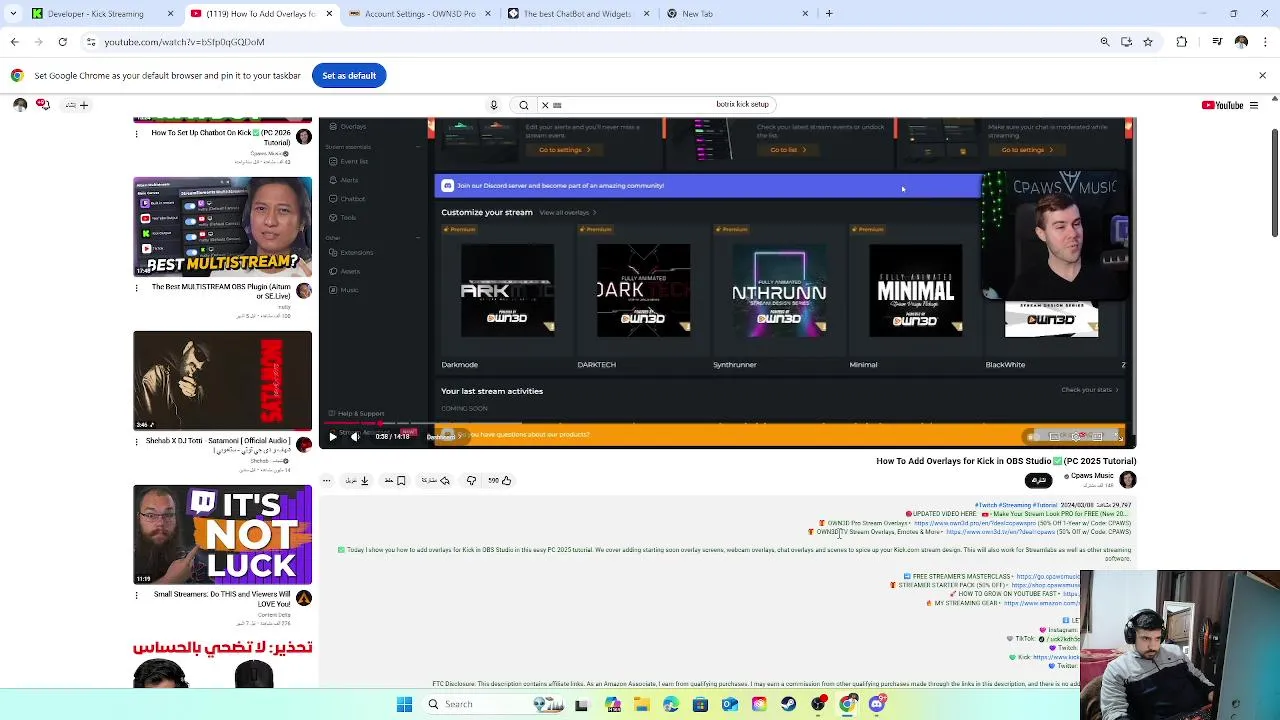The image size is (1280, 720).
Task: Seek along the red video progress bar
Action: [x=727, y=424]
